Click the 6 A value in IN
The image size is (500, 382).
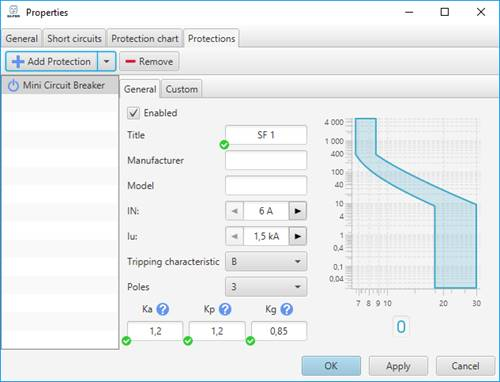click(266, 211)
